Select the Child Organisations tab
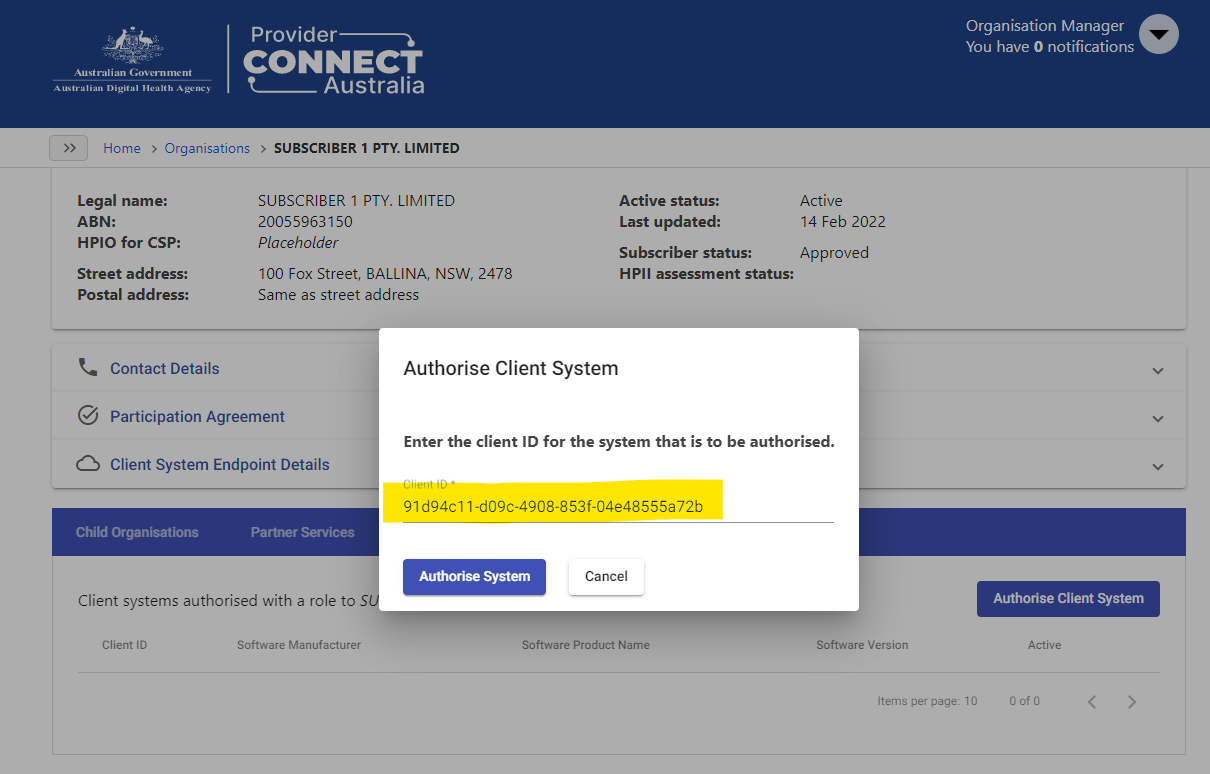1210x774 pixels. [137, 532]
